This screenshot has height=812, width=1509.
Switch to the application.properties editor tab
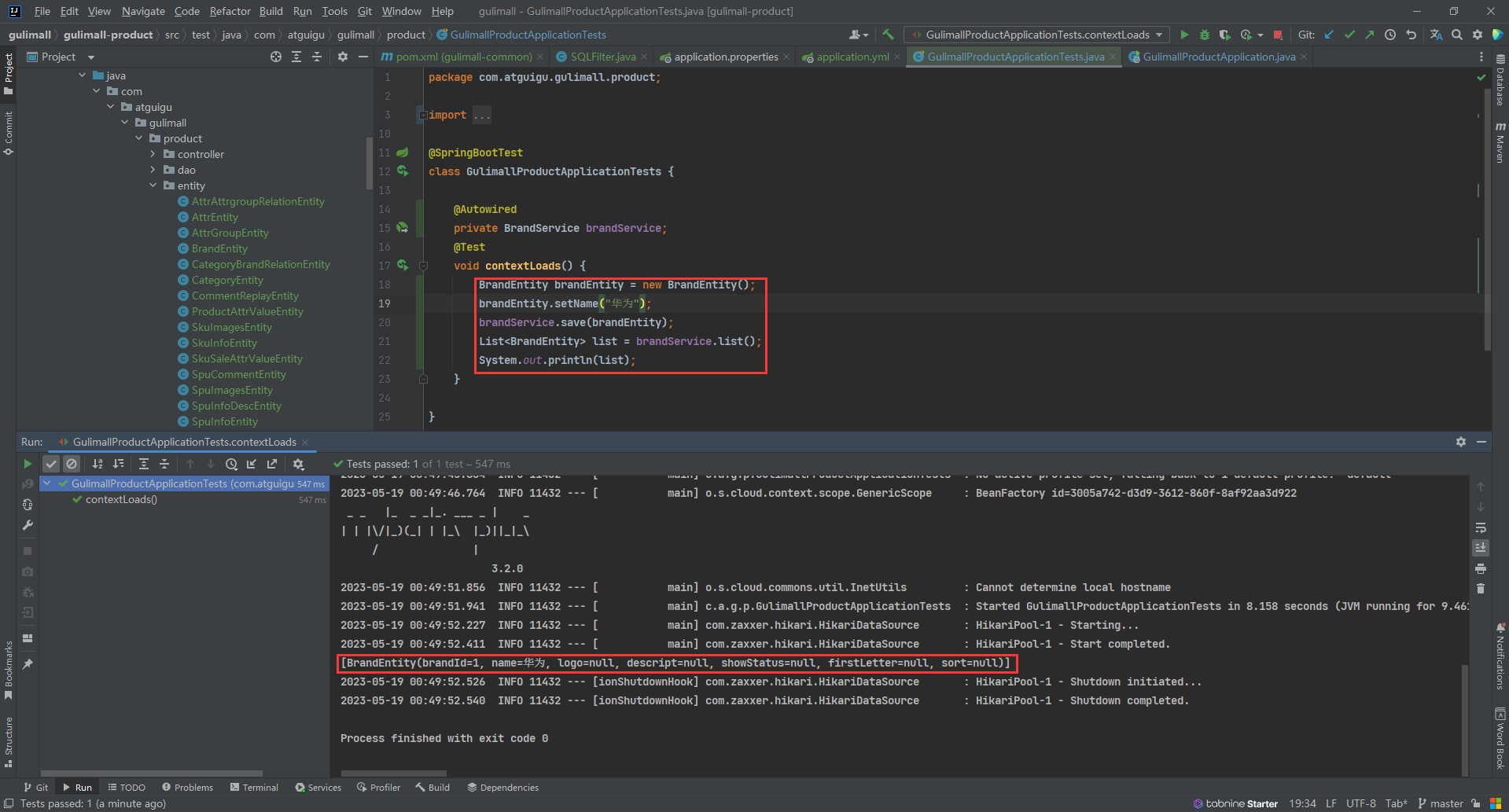click(725, 57)
